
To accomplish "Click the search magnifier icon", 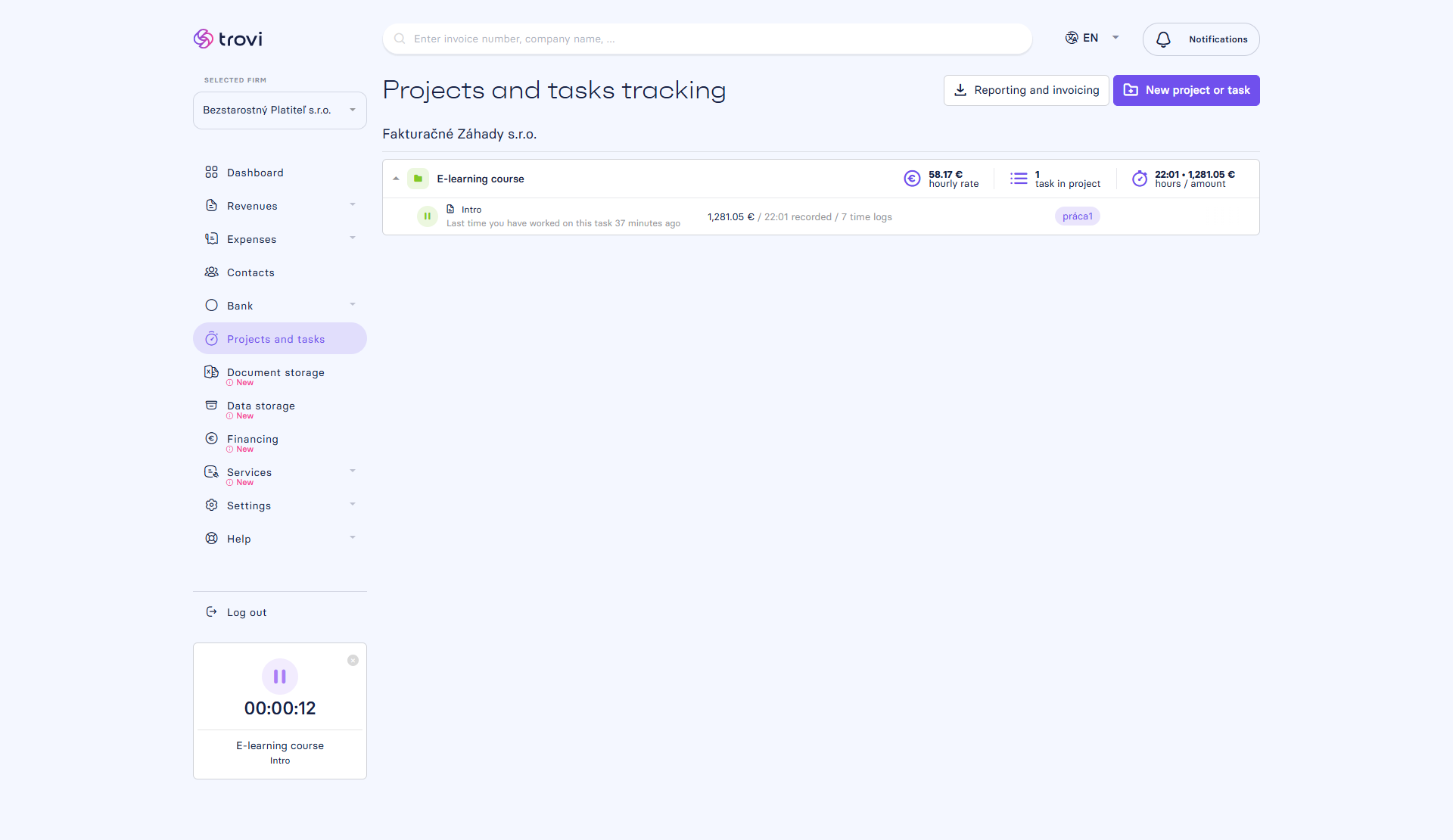I will tap(400, 39).
